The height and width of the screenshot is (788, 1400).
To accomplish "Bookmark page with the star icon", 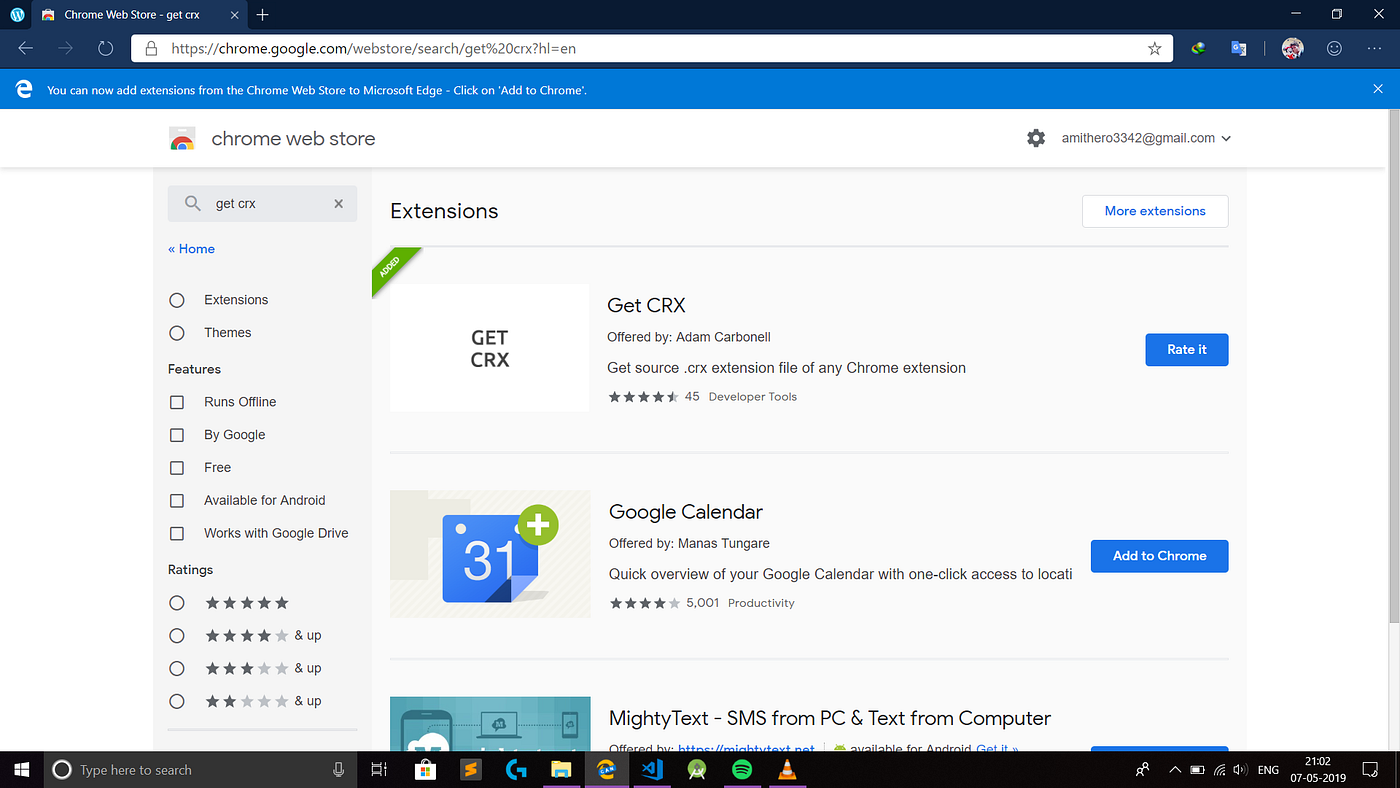I will pyautogui.click(x=1154, y=48).
